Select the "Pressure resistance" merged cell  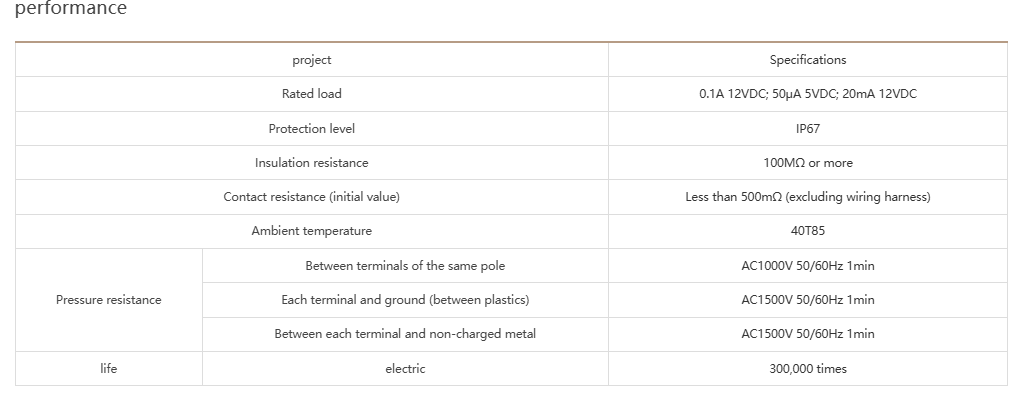108,300
